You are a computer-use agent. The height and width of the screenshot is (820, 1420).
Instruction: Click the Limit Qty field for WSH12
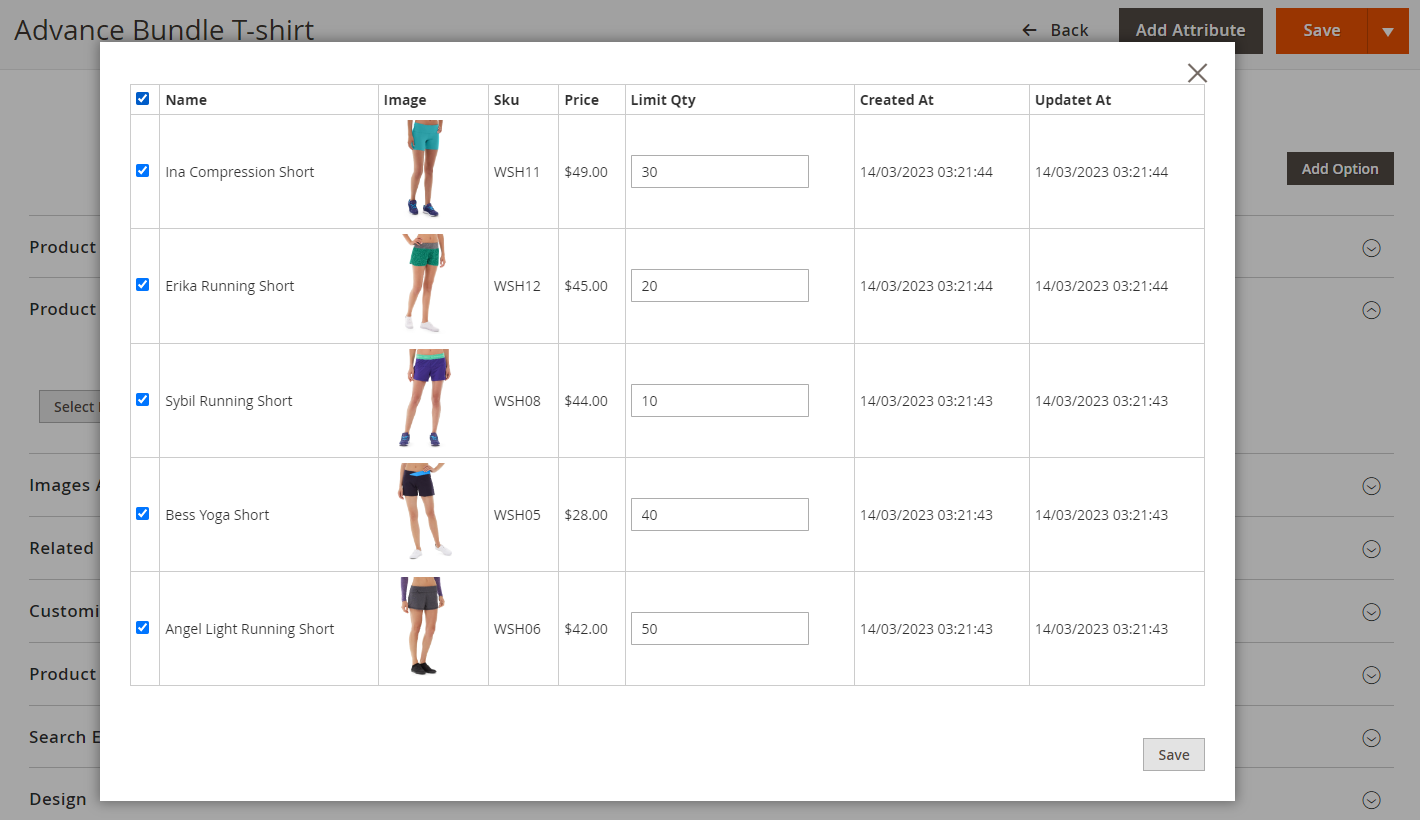point(719,286)
